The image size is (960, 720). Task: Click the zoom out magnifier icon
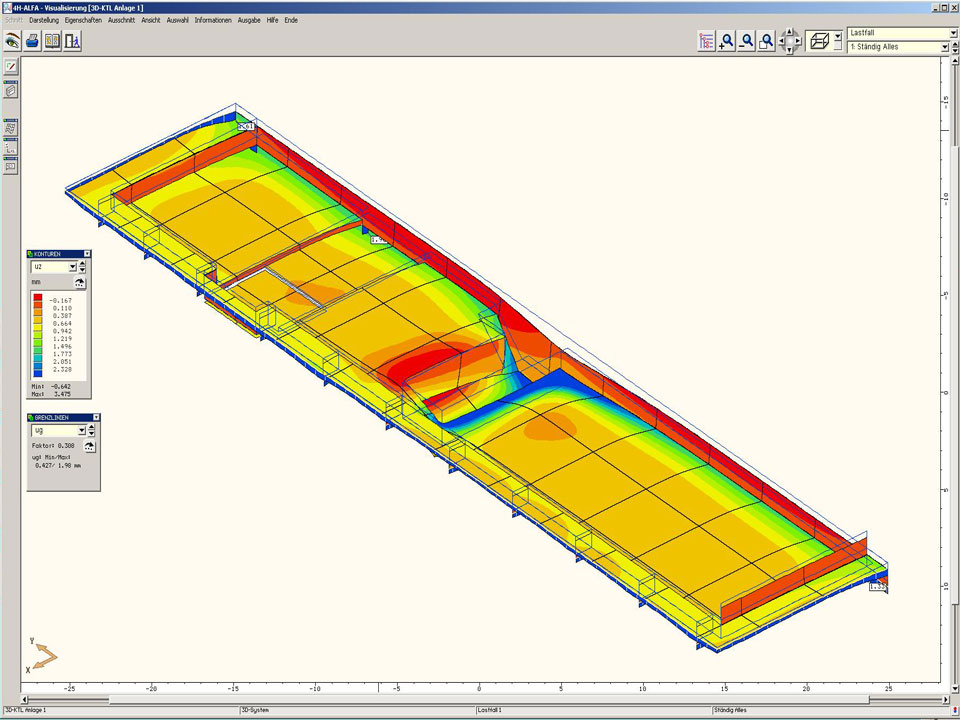click(747, 41)
